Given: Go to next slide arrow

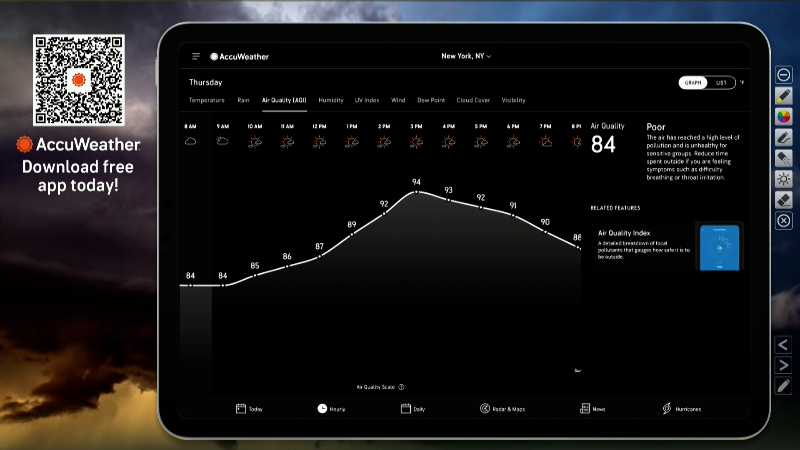Looking at the screenshot, I should [783, 365].
